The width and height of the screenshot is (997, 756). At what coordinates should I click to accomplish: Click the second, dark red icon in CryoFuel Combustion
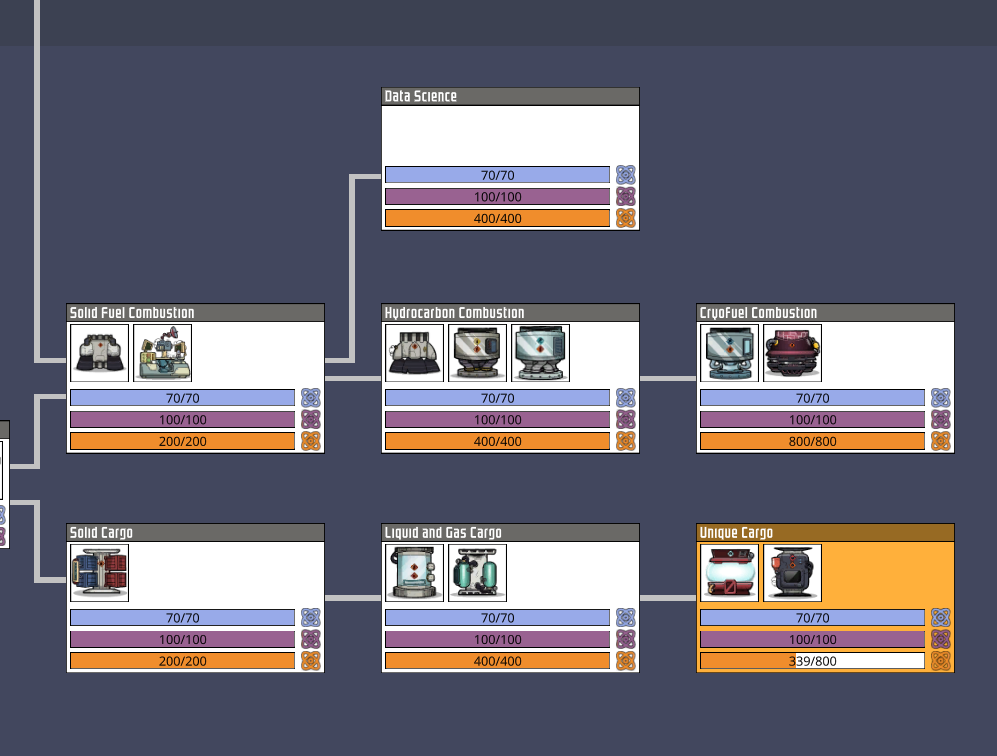coord(793,353)
